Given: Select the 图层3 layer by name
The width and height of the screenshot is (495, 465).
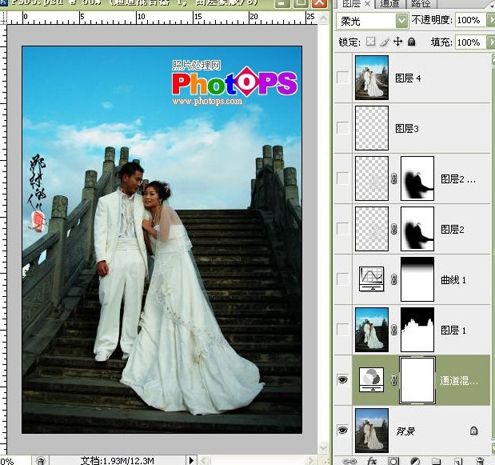Looking at the screenshot, I should click(x=407, y=128).
